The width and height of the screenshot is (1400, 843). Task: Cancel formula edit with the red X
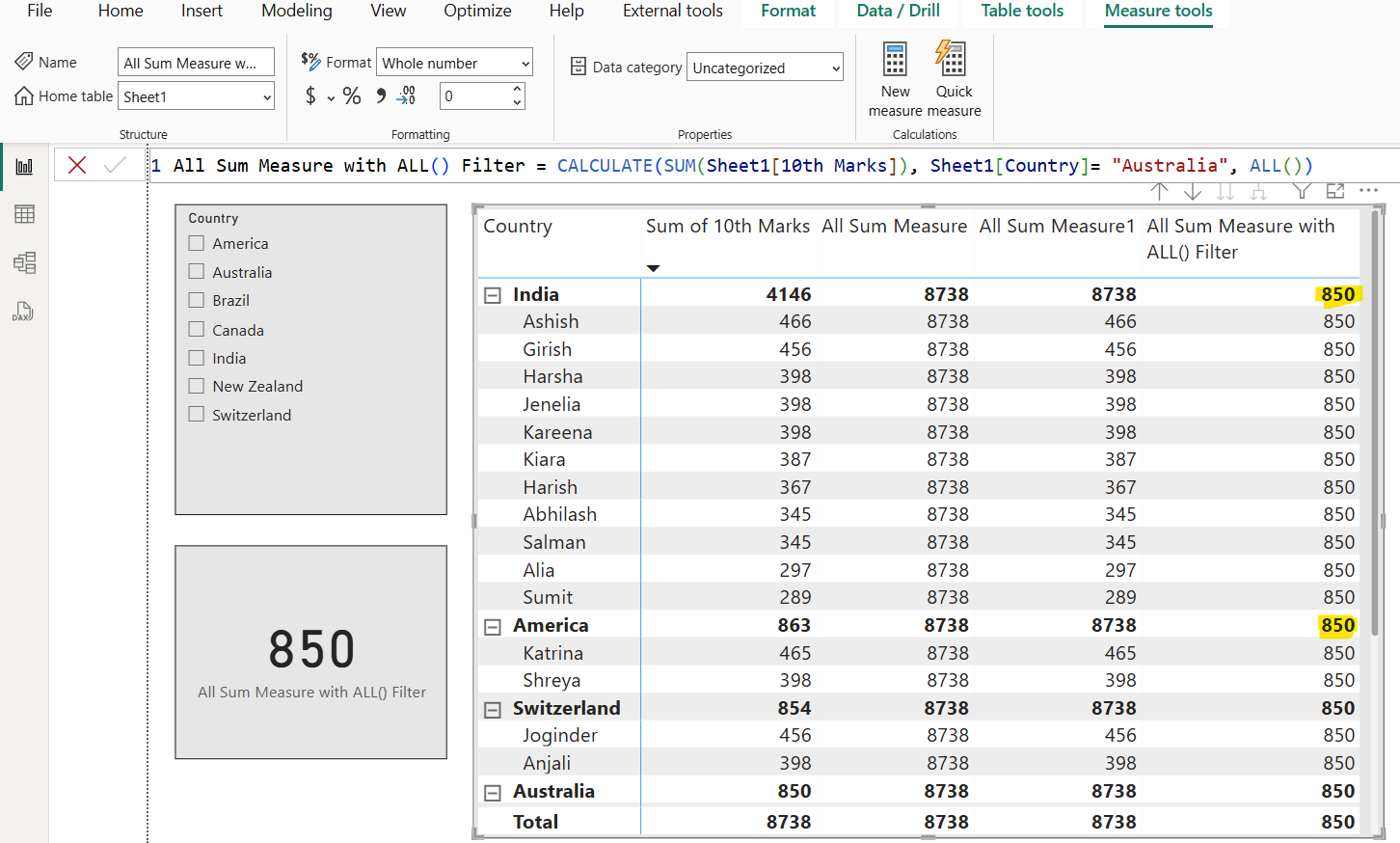pyautogui.click(x=77, y=165)
